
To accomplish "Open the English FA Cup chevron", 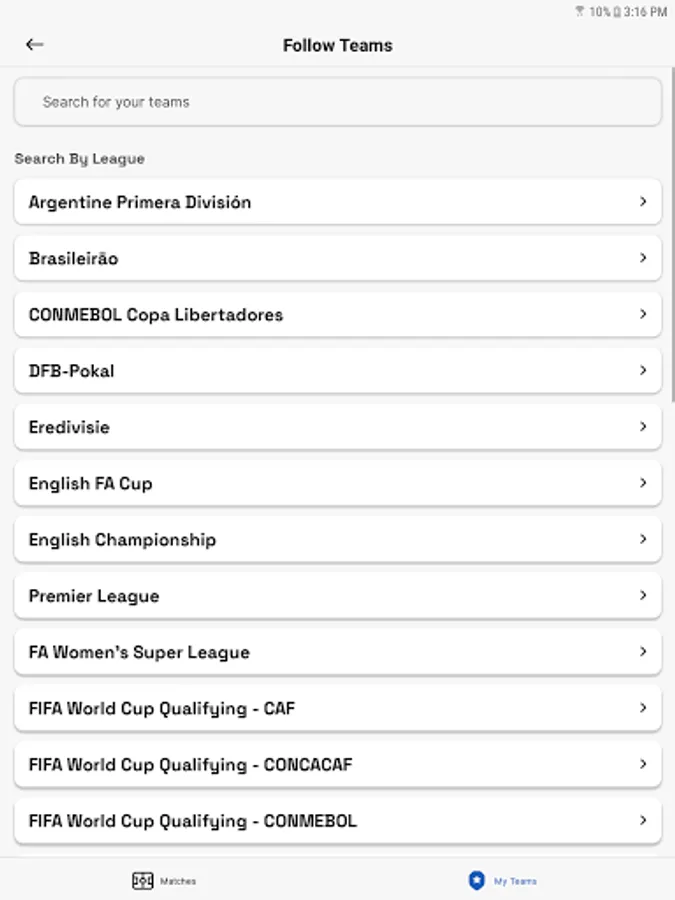I will (x=643, y=483).
